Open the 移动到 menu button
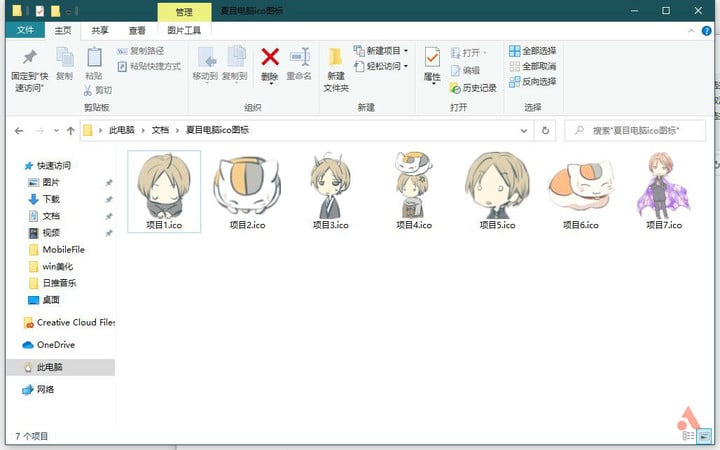 tap(205, 65)
